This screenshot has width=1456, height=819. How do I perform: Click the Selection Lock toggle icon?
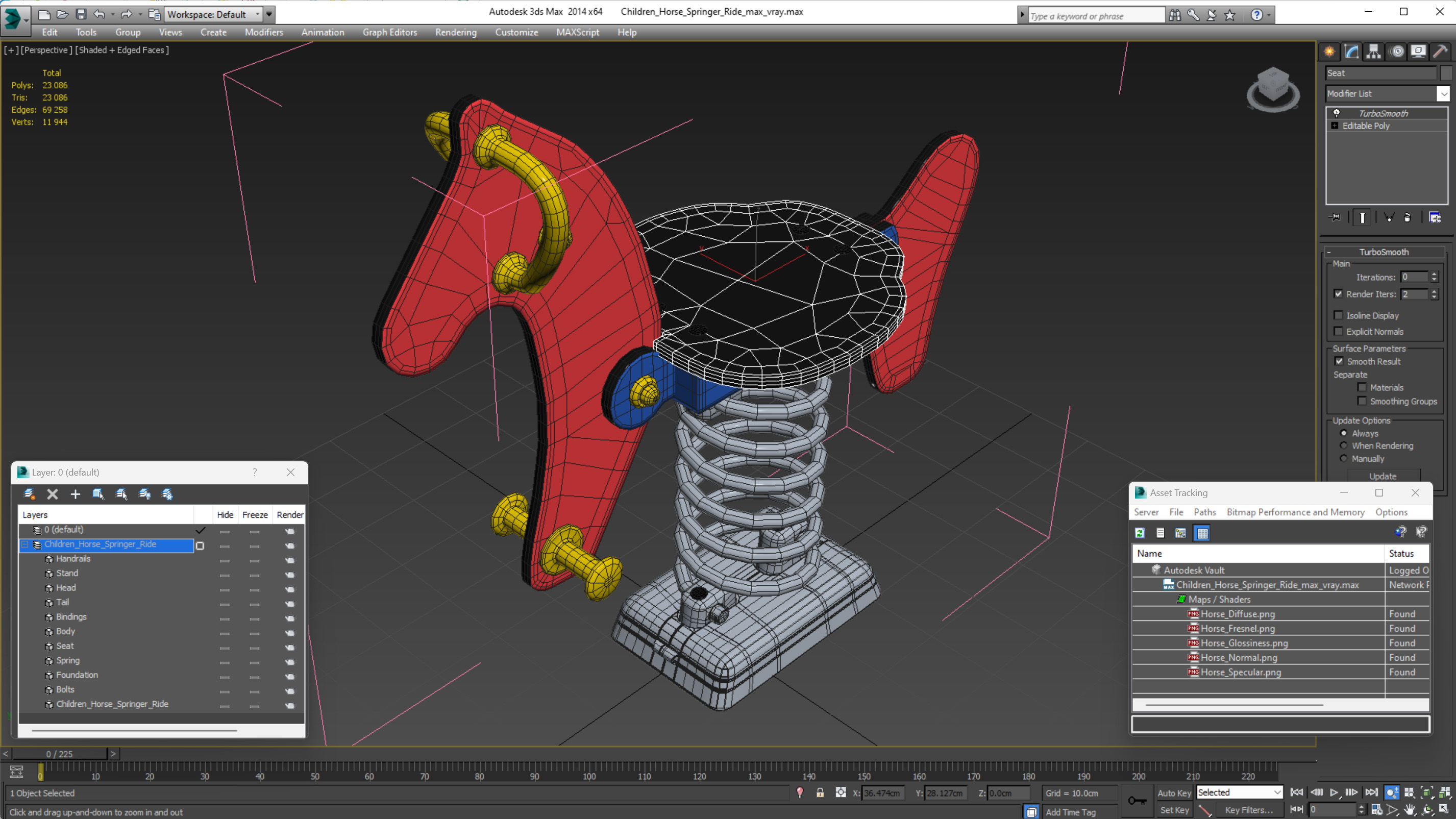[x=820, y=792]
